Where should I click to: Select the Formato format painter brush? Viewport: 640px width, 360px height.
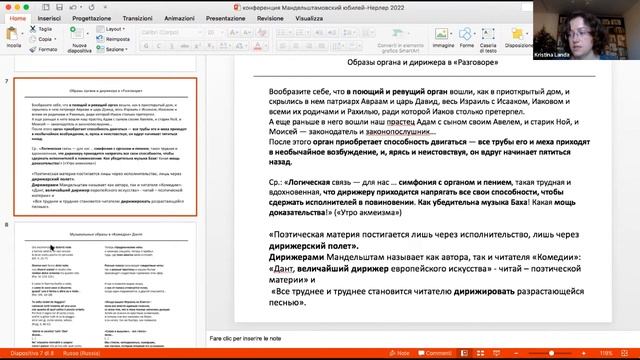coord(33,49)
